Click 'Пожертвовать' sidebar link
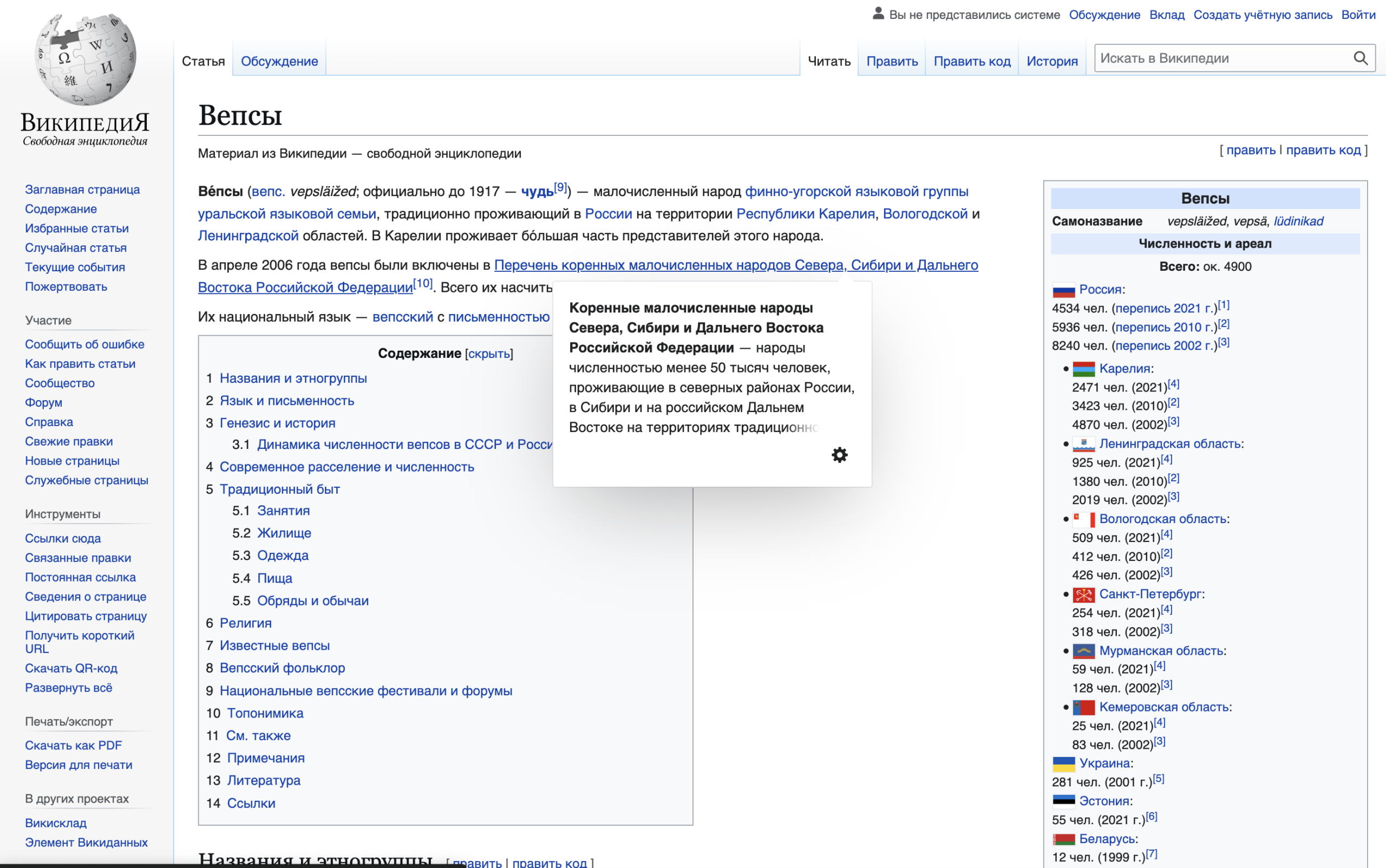1386x868 pixels. (x=66, y=286)
